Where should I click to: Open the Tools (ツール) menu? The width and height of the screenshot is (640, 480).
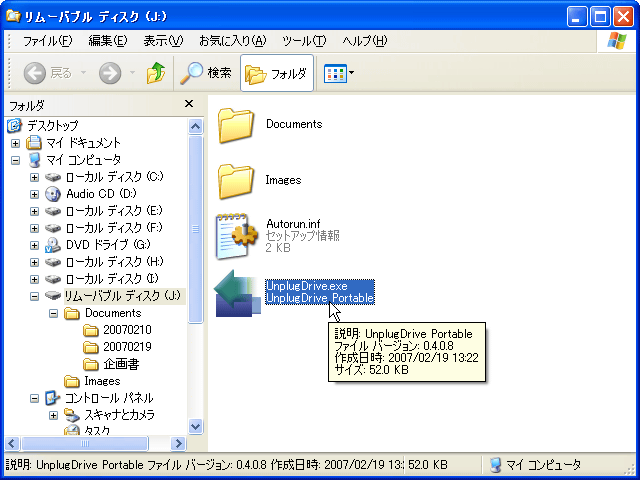click(x=304, y=41)
